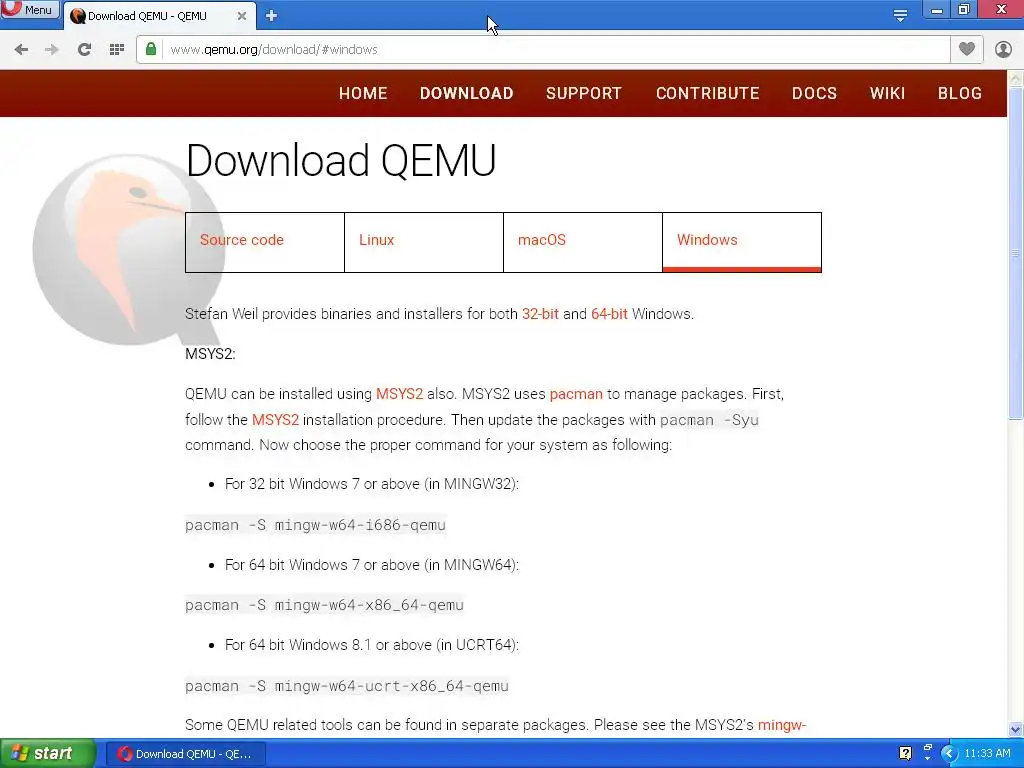Viewport: 1024px width, 768px height.
Task: Bookmark page with the heart icon
Action: pos(967,49)
